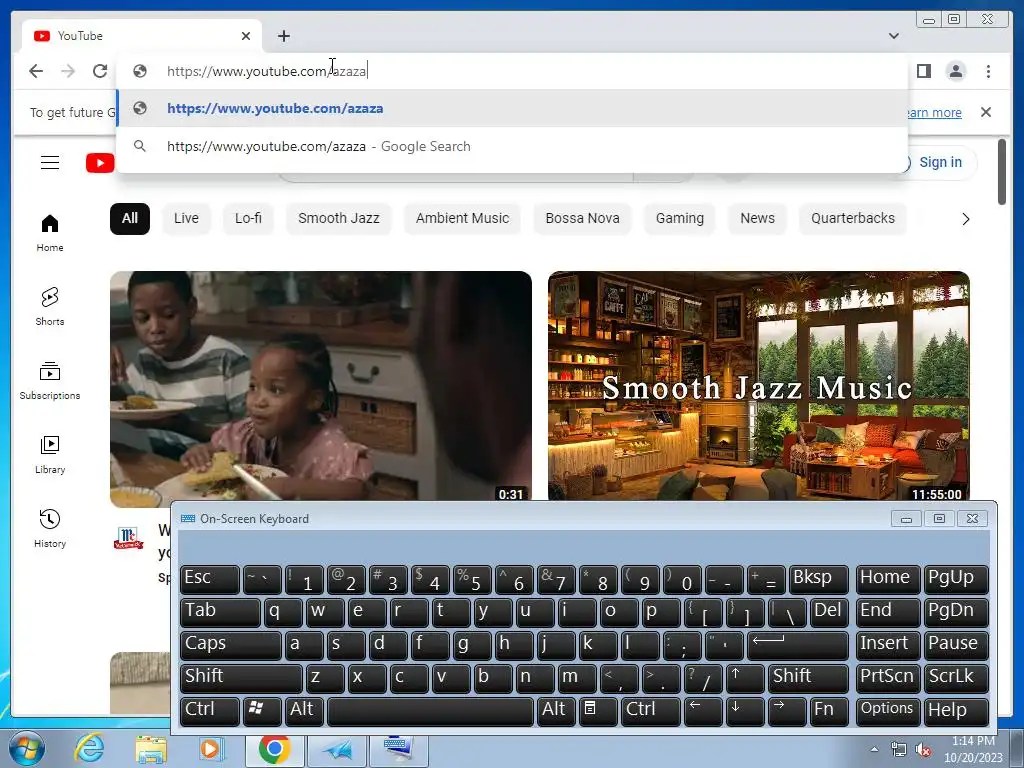Select the Gaming filter chip
This screenshot has height=768, width=1024.
680,218
